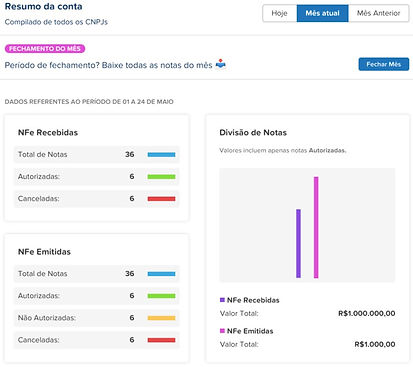
Task: Select the Mês atual tab
Action: click(x=322, y=13)
